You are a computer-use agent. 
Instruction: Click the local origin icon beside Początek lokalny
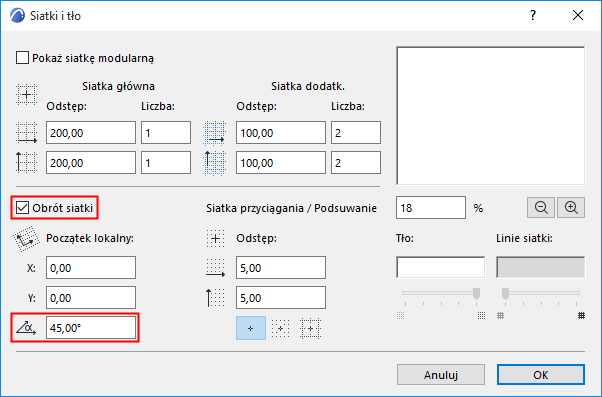(x=26, y=239)
